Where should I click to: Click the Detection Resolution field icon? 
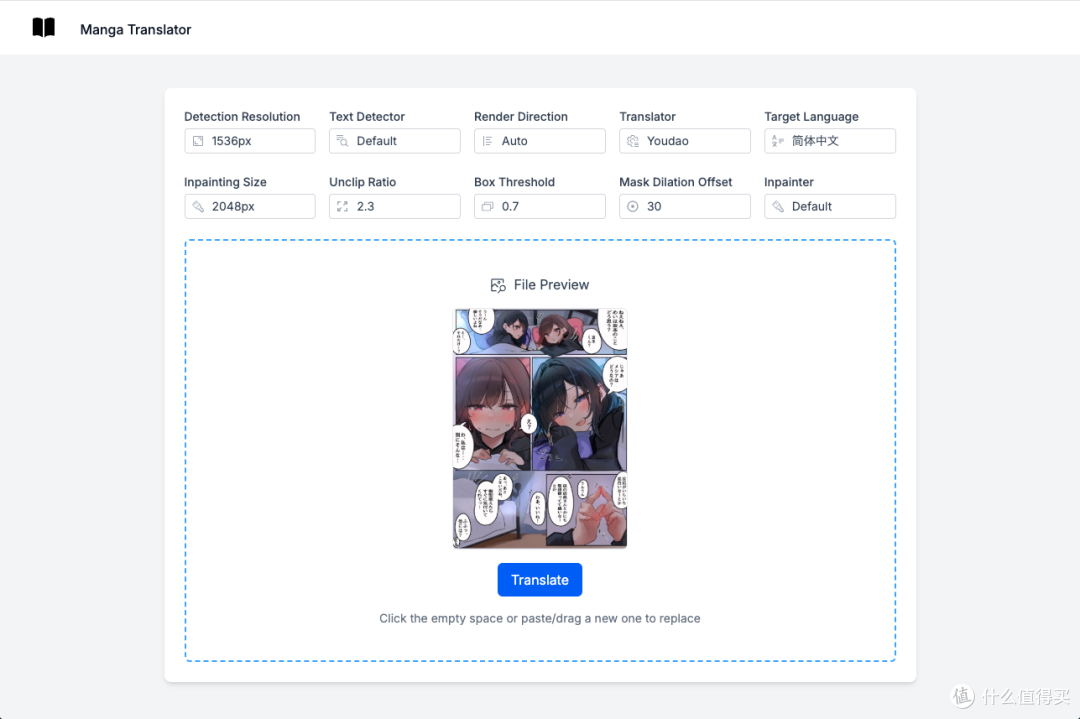coord(198,141)
